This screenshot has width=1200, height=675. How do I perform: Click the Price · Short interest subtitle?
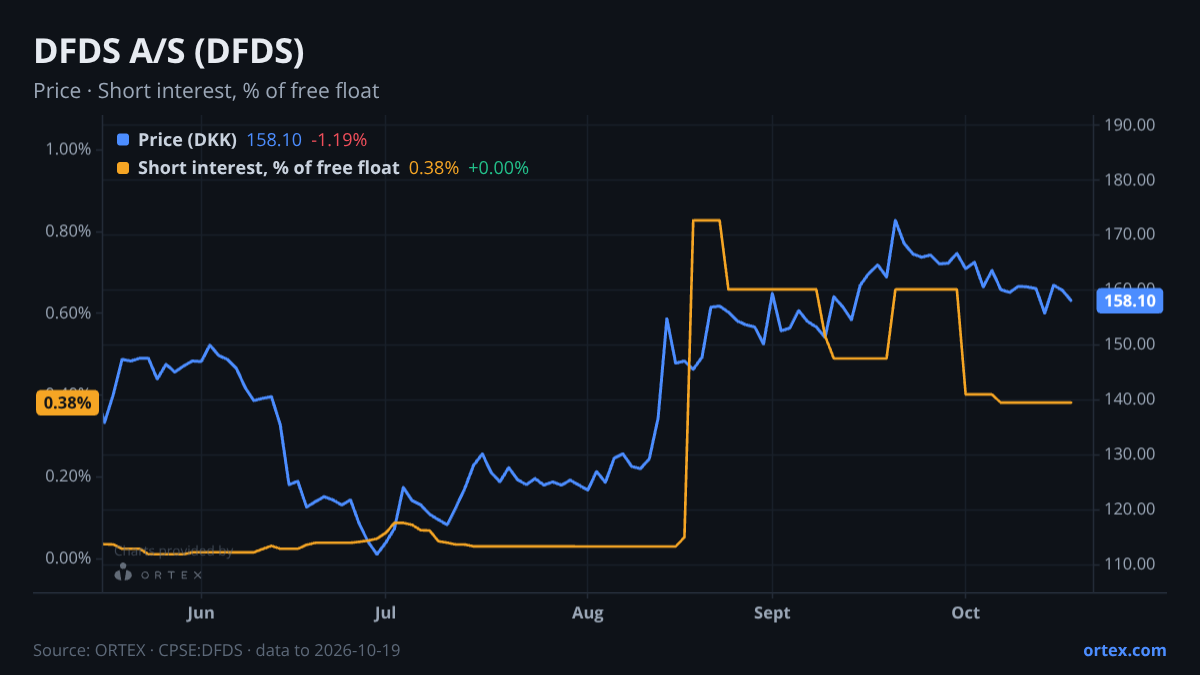coord(206,91)
